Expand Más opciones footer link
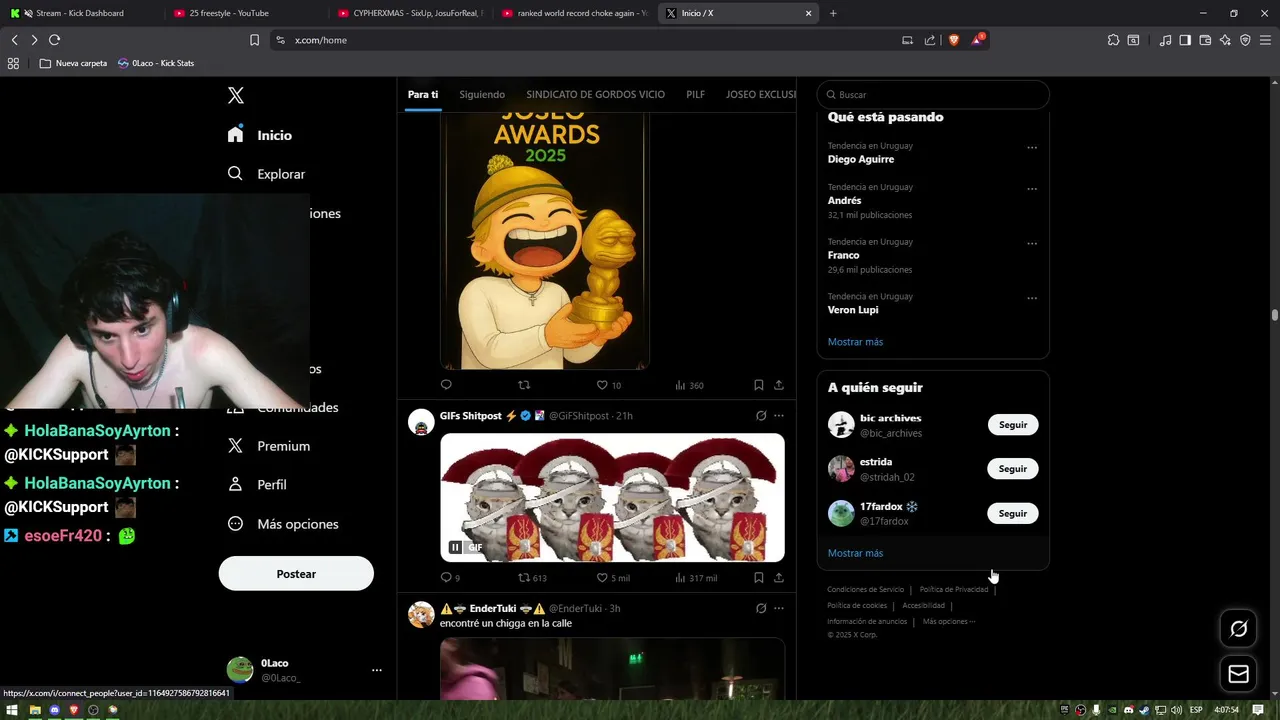 pyautogui.click(x=948, y=621)
